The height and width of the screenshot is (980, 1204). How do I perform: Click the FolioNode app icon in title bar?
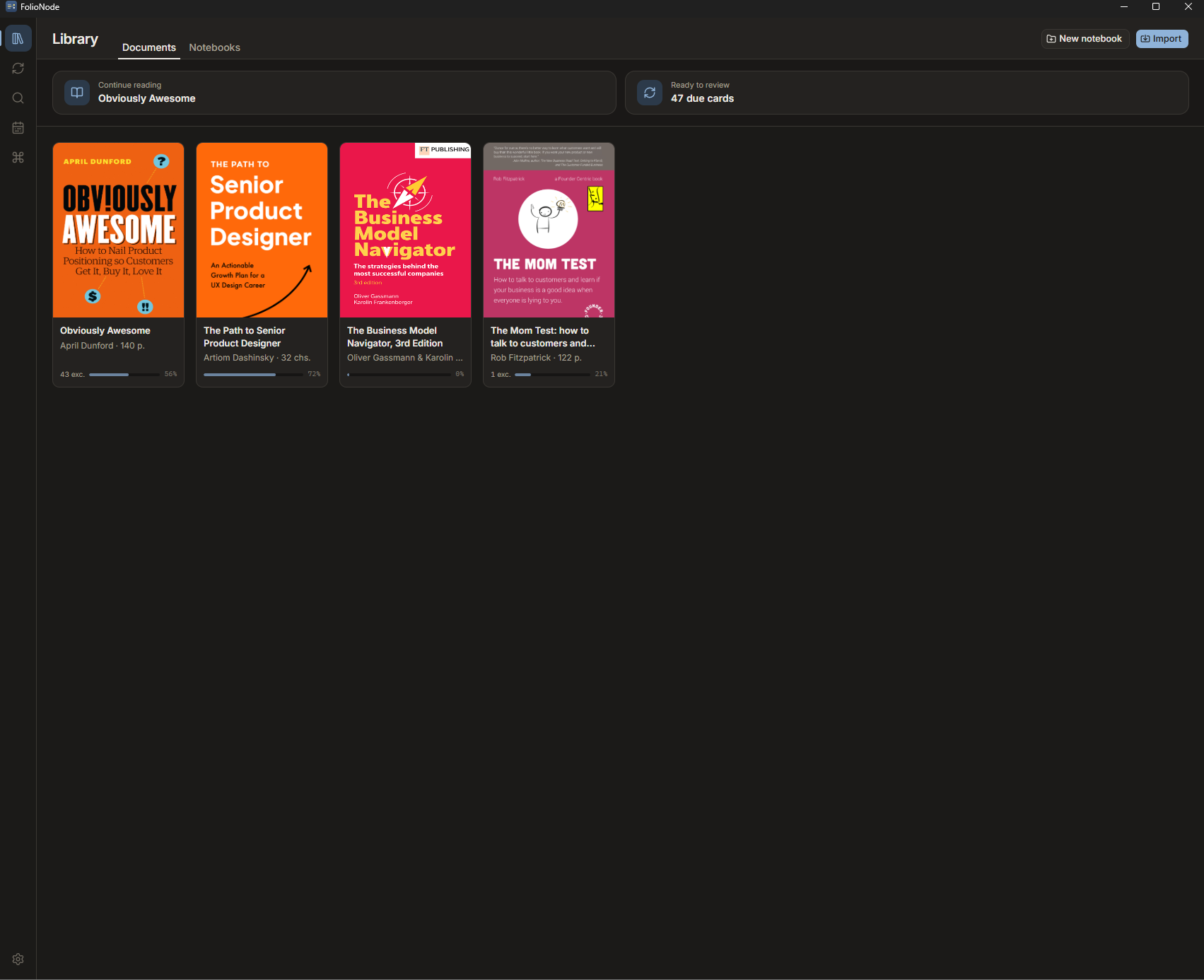point(11,6)
